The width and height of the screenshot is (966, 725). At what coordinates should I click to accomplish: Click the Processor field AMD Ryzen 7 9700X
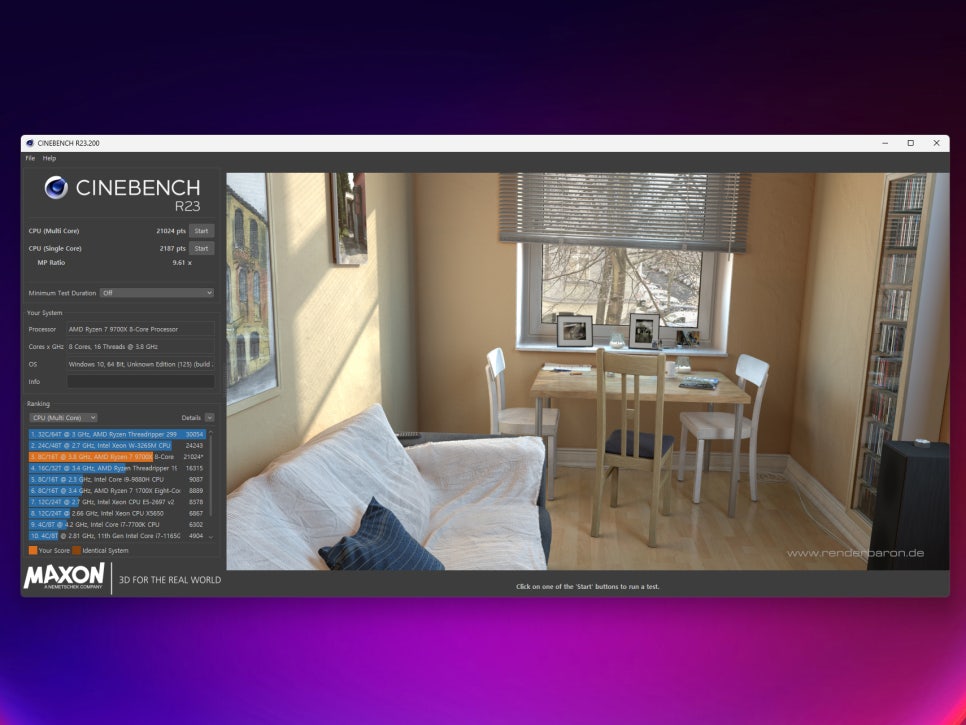click(140, 330)
